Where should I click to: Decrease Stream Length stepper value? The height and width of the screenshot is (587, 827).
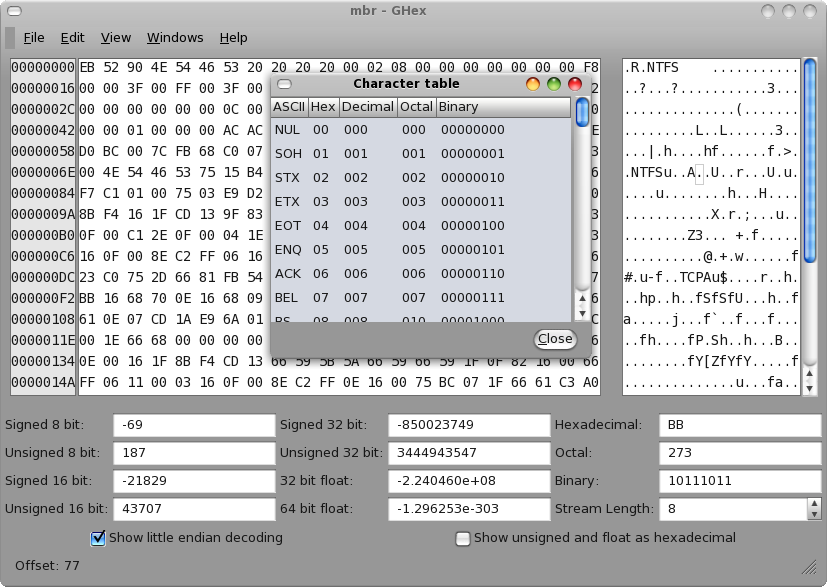(x=814, y=514)
